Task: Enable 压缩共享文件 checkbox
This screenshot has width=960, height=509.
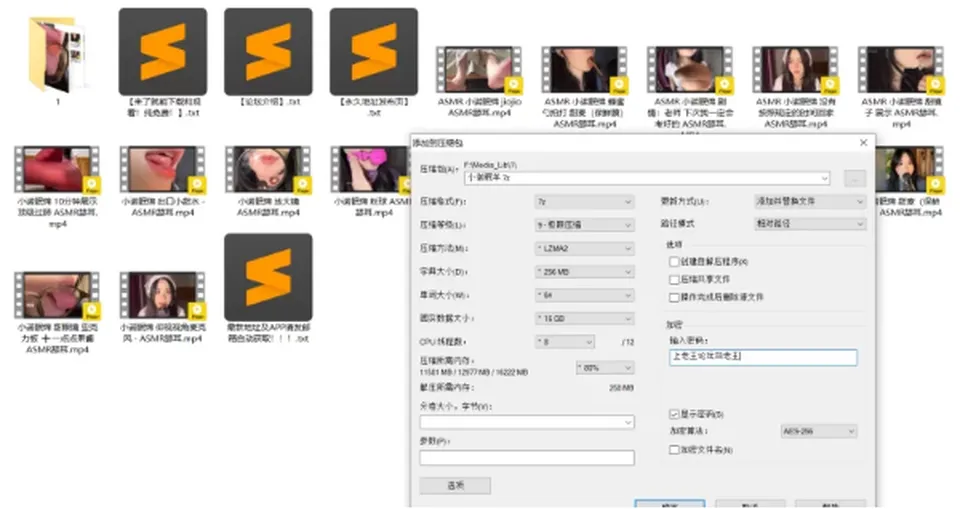Action: coord(674,279)
